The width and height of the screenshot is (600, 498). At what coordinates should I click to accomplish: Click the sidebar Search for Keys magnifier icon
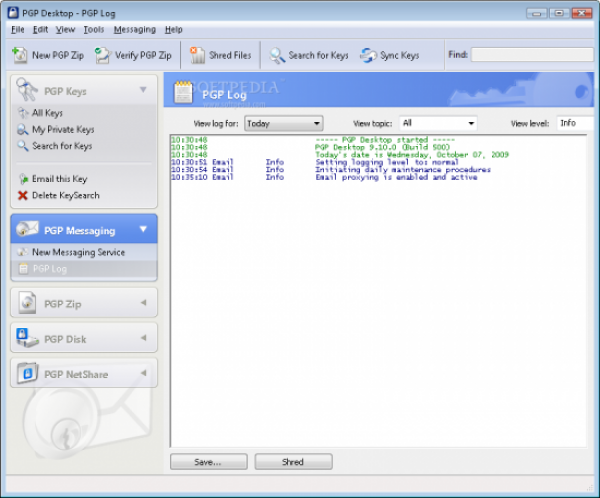coord(23,146)
